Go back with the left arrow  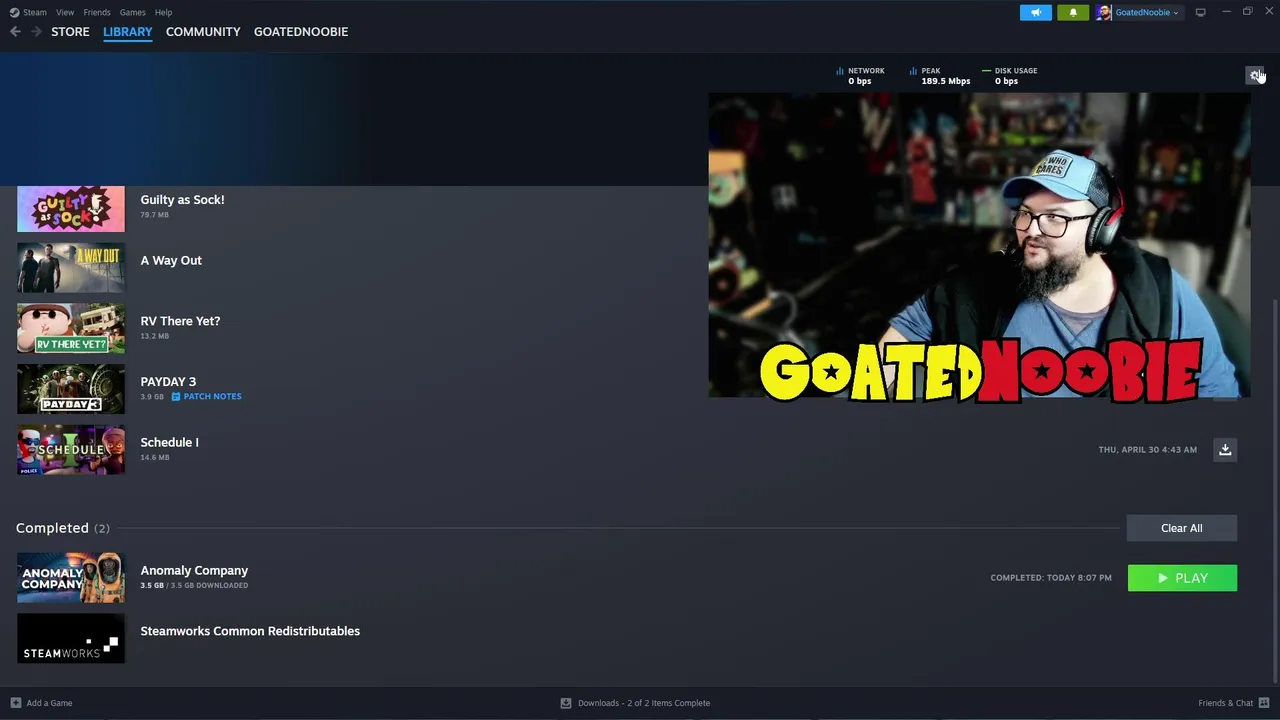tap(15, 32)
